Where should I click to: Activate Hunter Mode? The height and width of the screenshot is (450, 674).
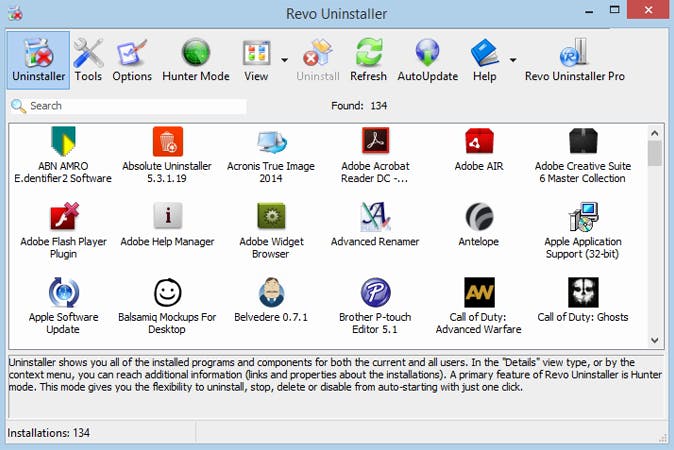pyautogui.click(x=196, y=60)
